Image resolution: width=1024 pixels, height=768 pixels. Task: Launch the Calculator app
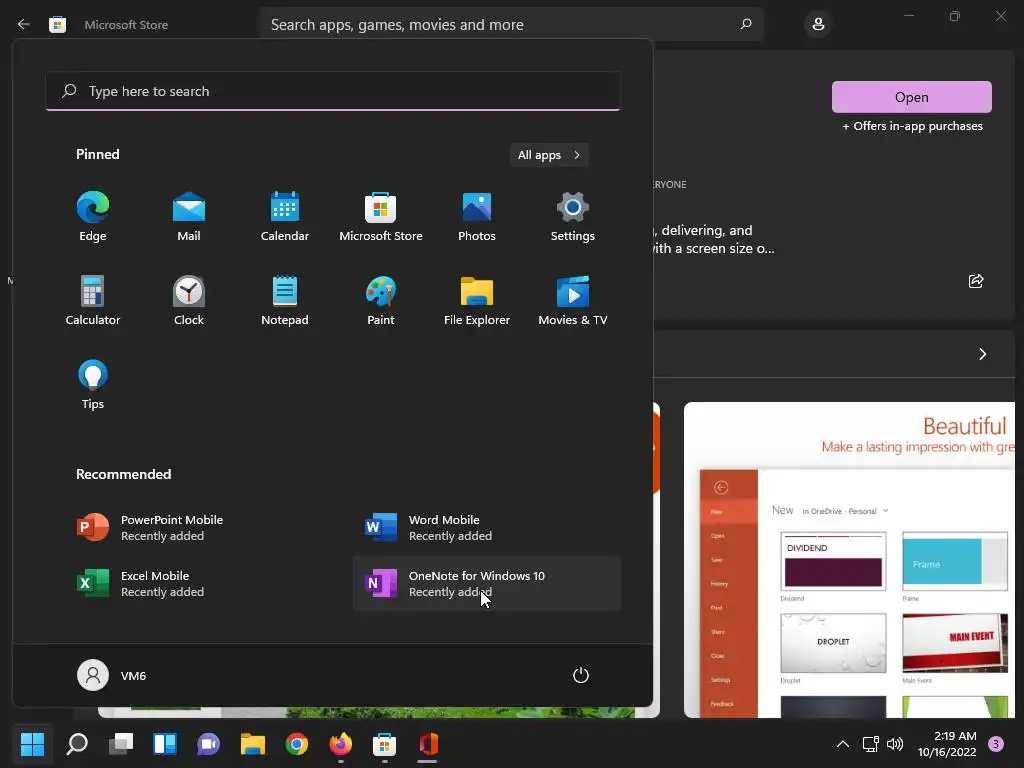click(93, 301)
